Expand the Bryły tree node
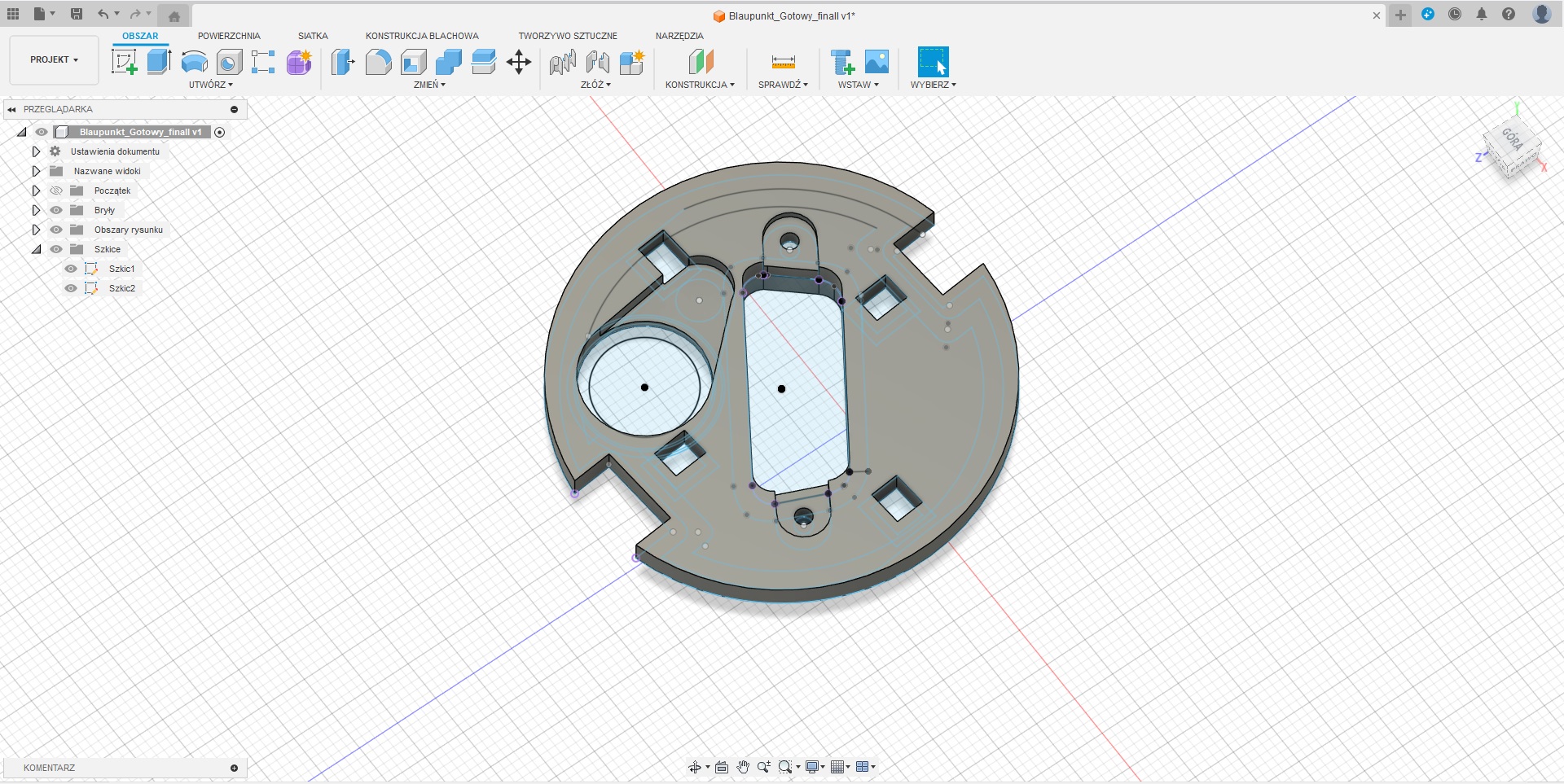Screen dimensions: 1564x784 36,210
